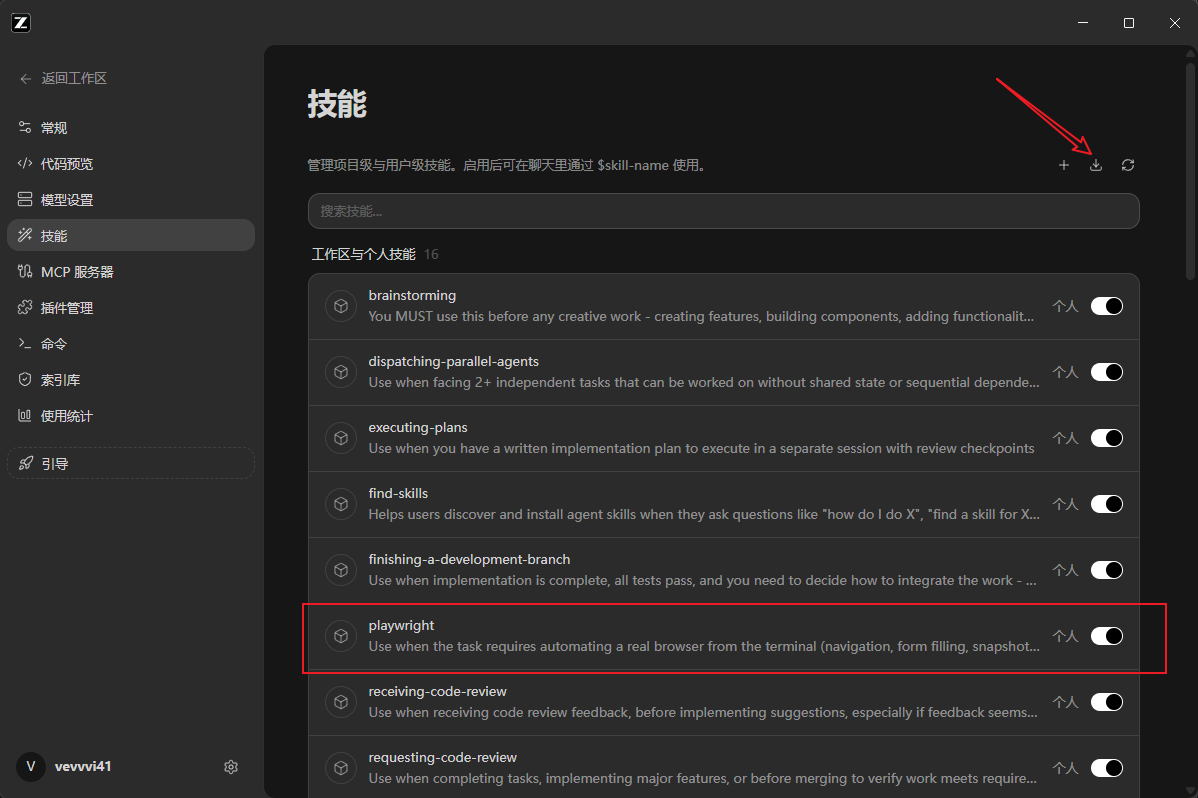Click the find-skills cube icon
Image resolution: width=1198 pixels, height=798 pixels.
[x=341, y=504]
